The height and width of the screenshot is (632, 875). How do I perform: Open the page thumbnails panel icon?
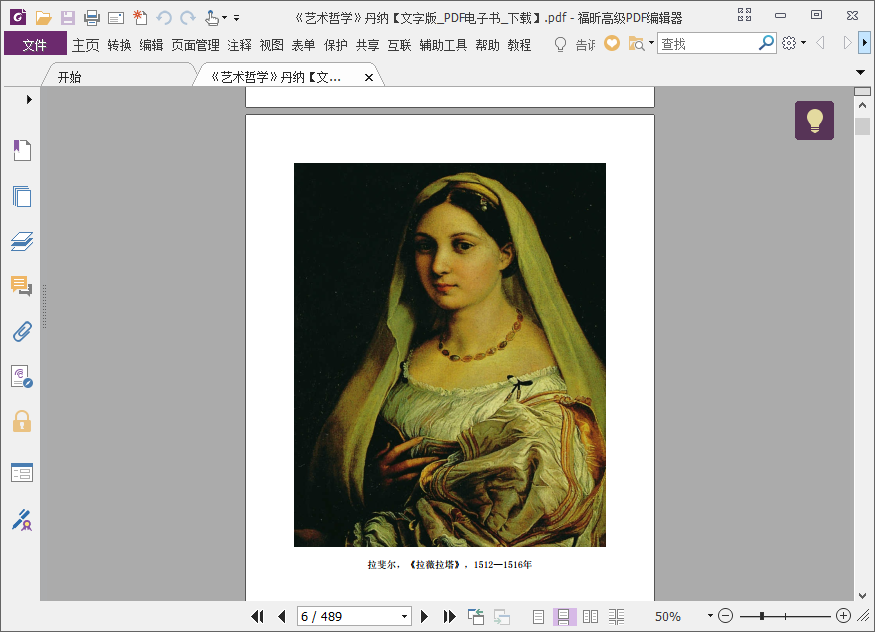coord(22,196)
